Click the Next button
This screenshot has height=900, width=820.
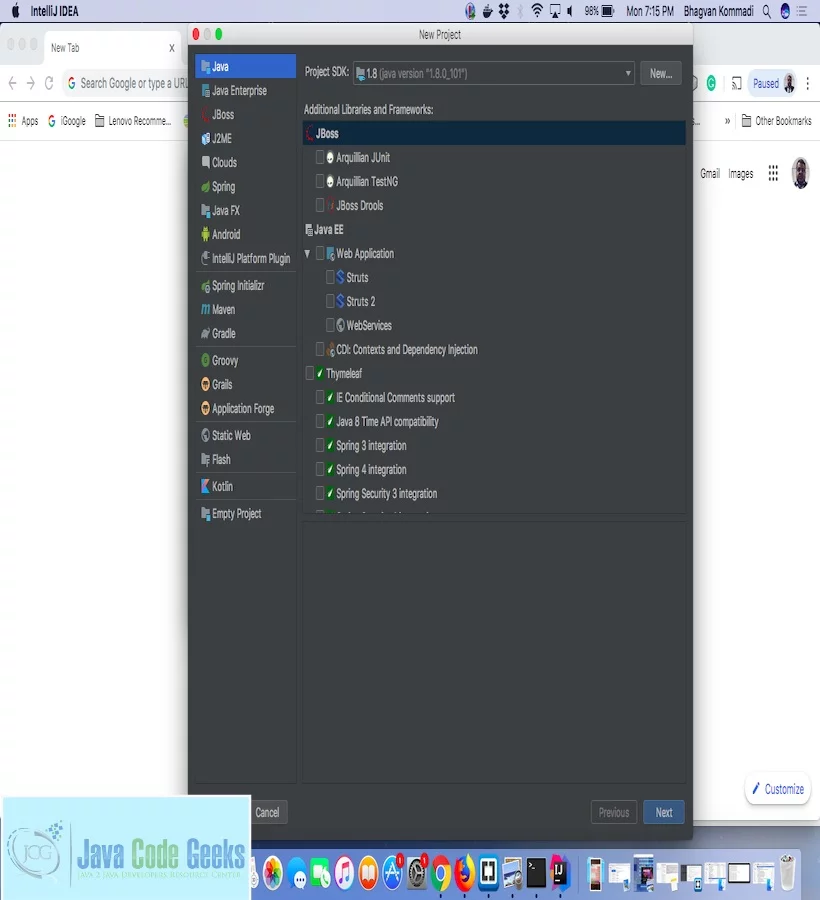click(x=663, y=812)
